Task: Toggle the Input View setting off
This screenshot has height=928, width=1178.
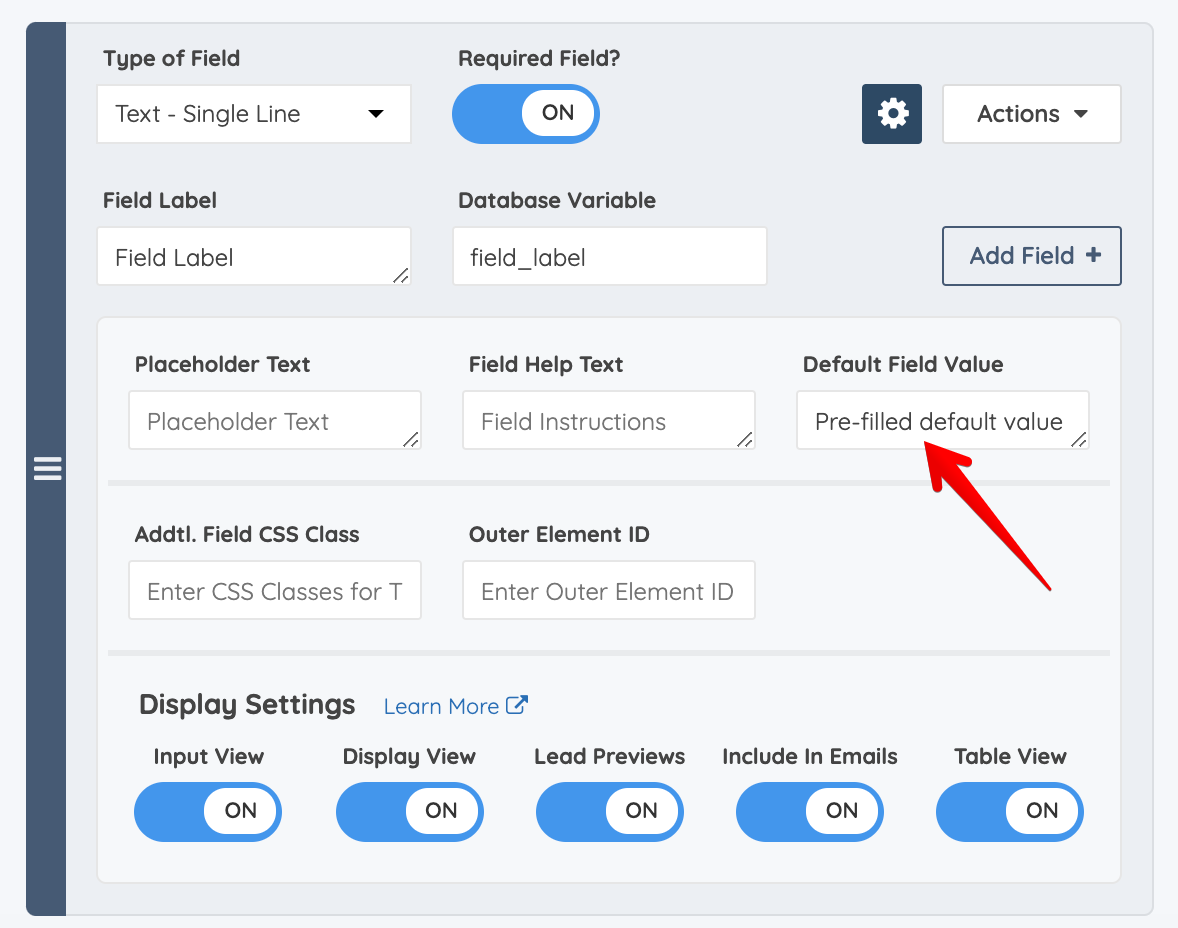Action: [x=207, y=811]
